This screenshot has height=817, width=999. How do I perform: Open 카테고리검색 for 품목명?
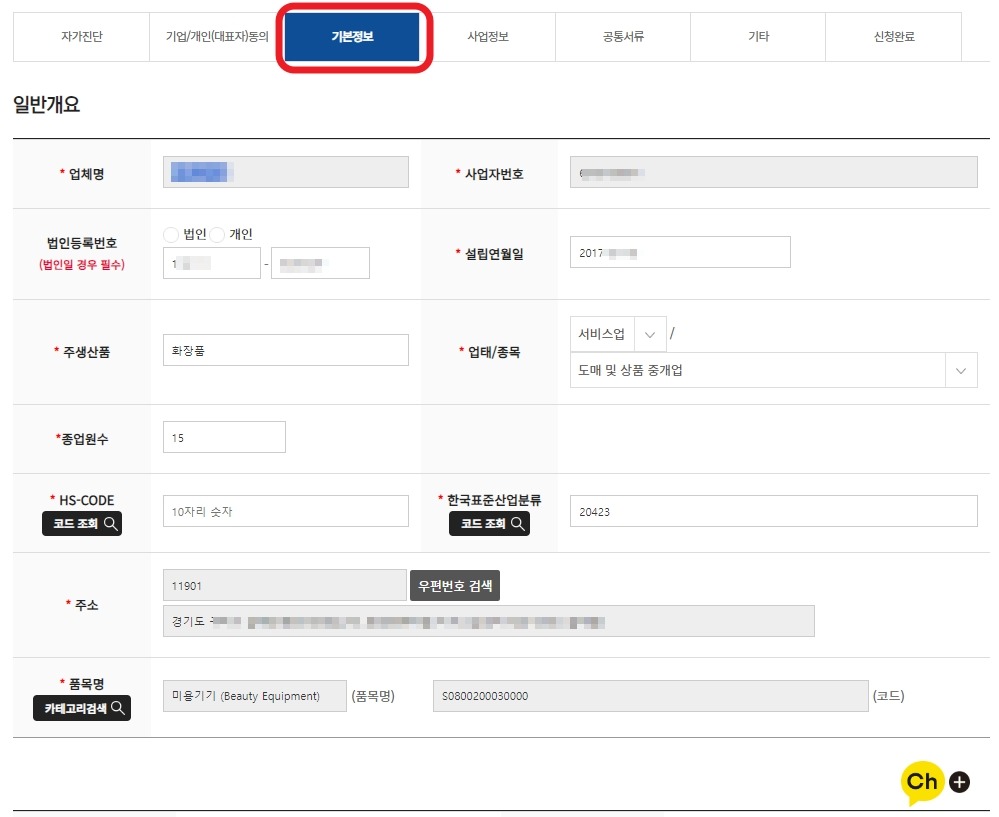[x=81, y=708]
